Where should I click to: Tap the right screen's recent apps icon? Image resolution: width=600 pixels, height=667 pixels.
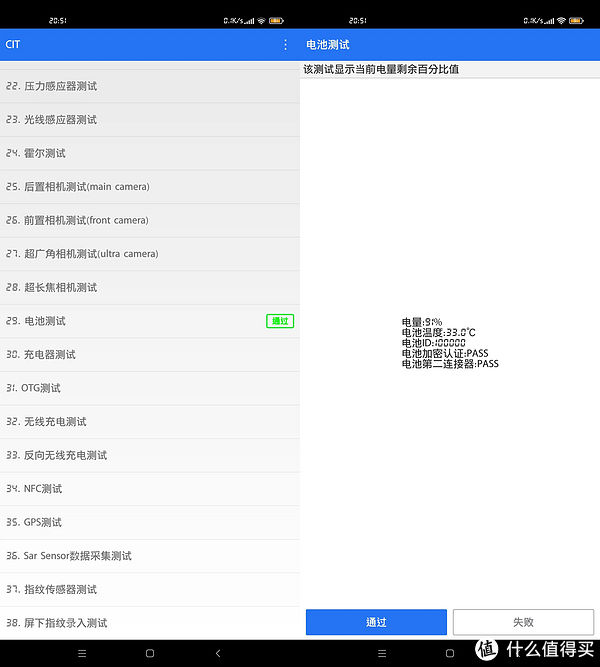tap(382, 653)
